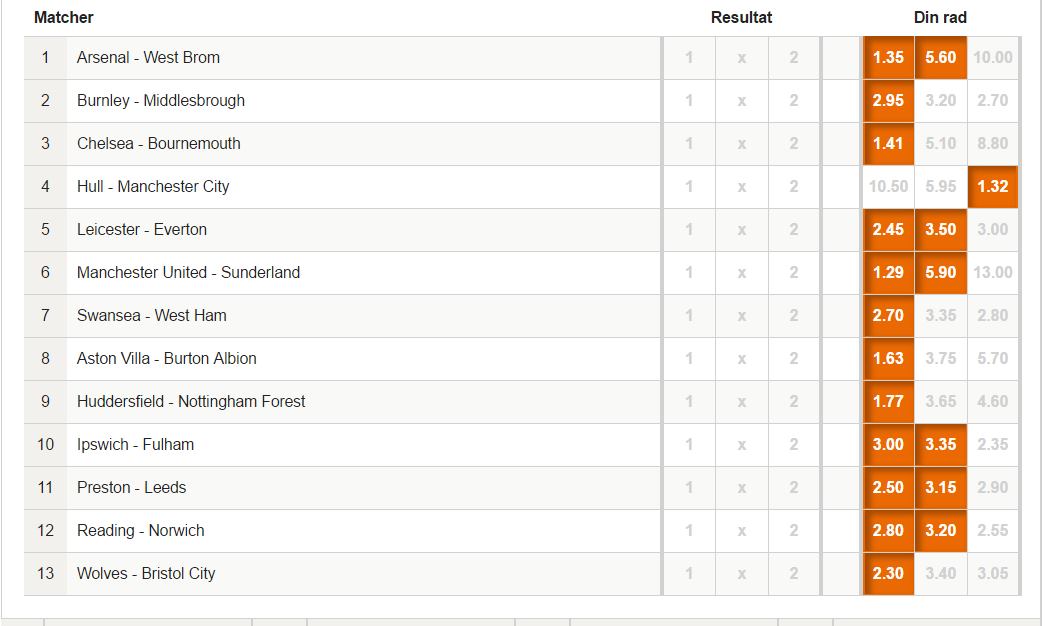
Task: Click home odds 10.50 for Hull match
Action: click(x=888, y=187)
